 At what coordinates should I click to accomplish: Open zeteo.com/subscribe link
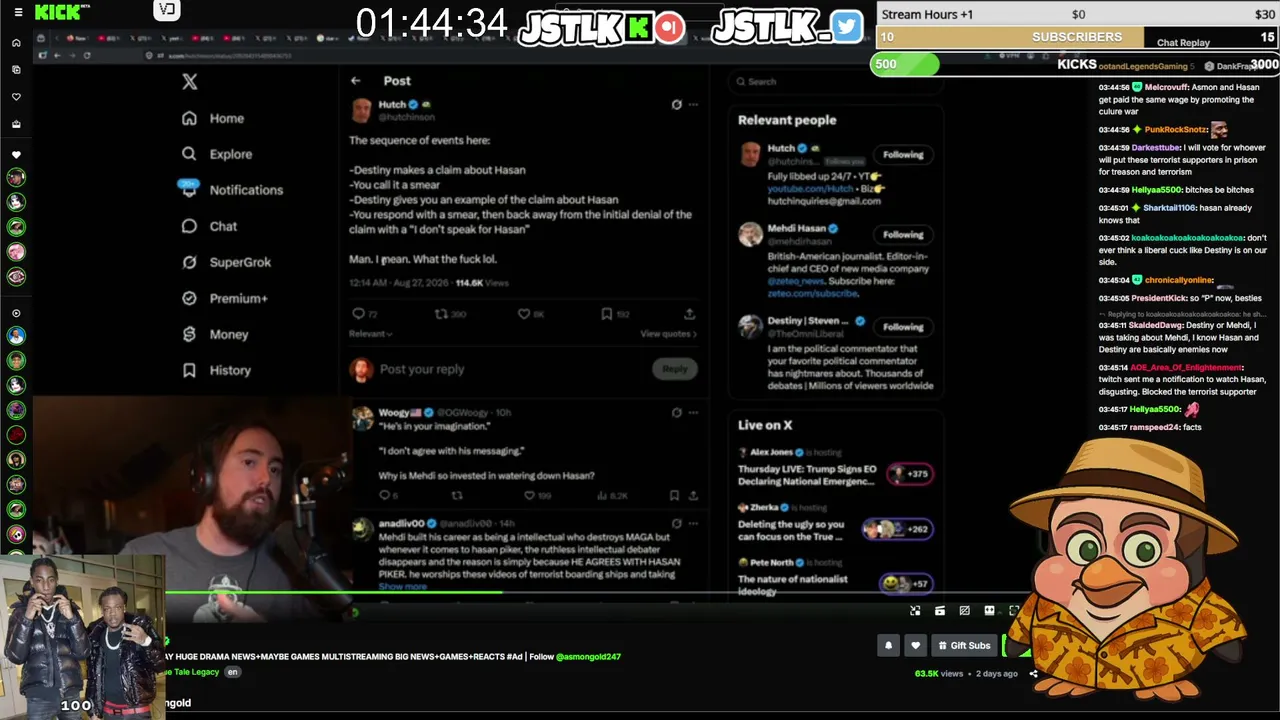click(812, 294)
